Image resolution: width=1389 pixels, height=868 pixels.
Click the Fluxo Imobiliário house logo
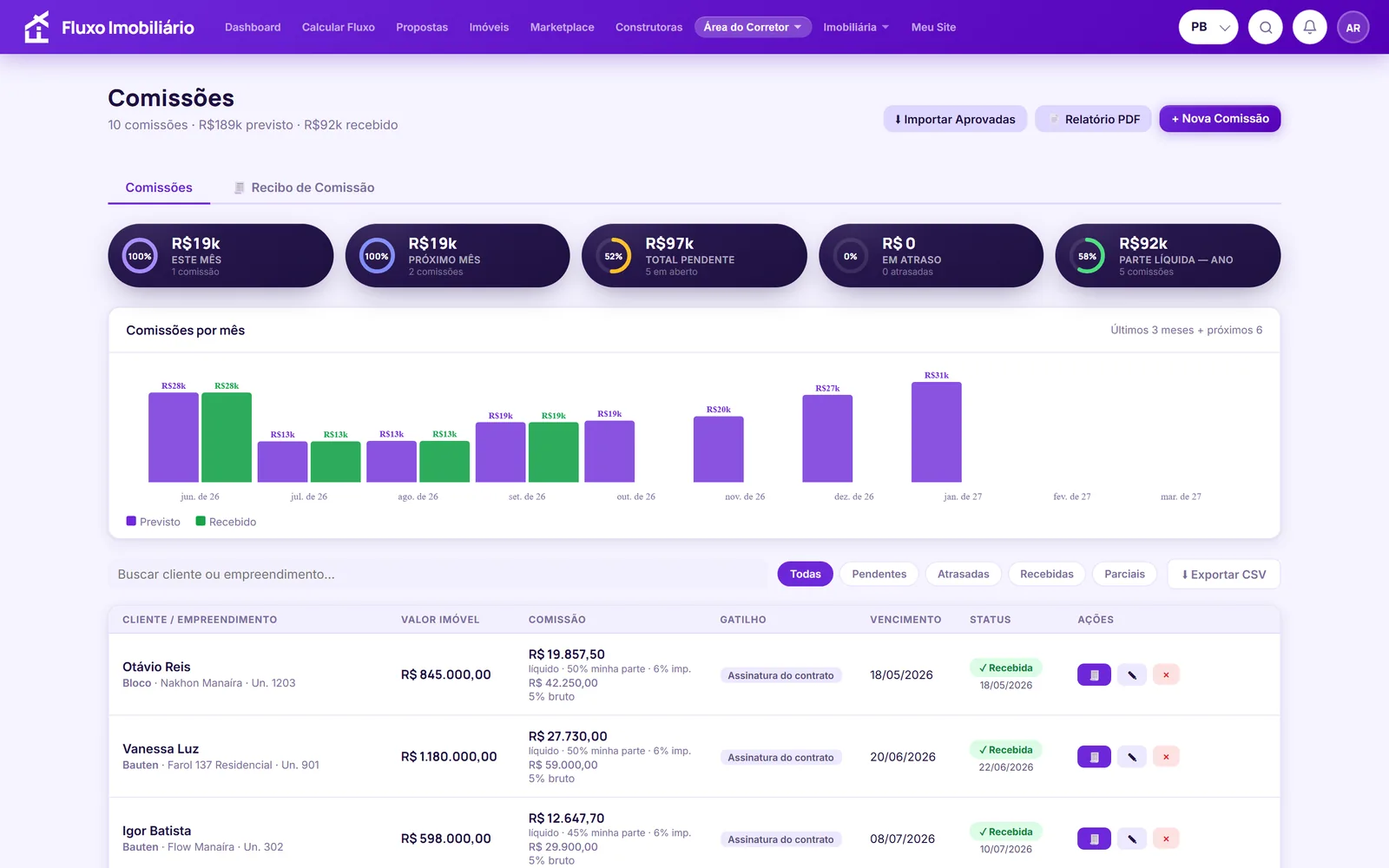click(x=36, y=27)
